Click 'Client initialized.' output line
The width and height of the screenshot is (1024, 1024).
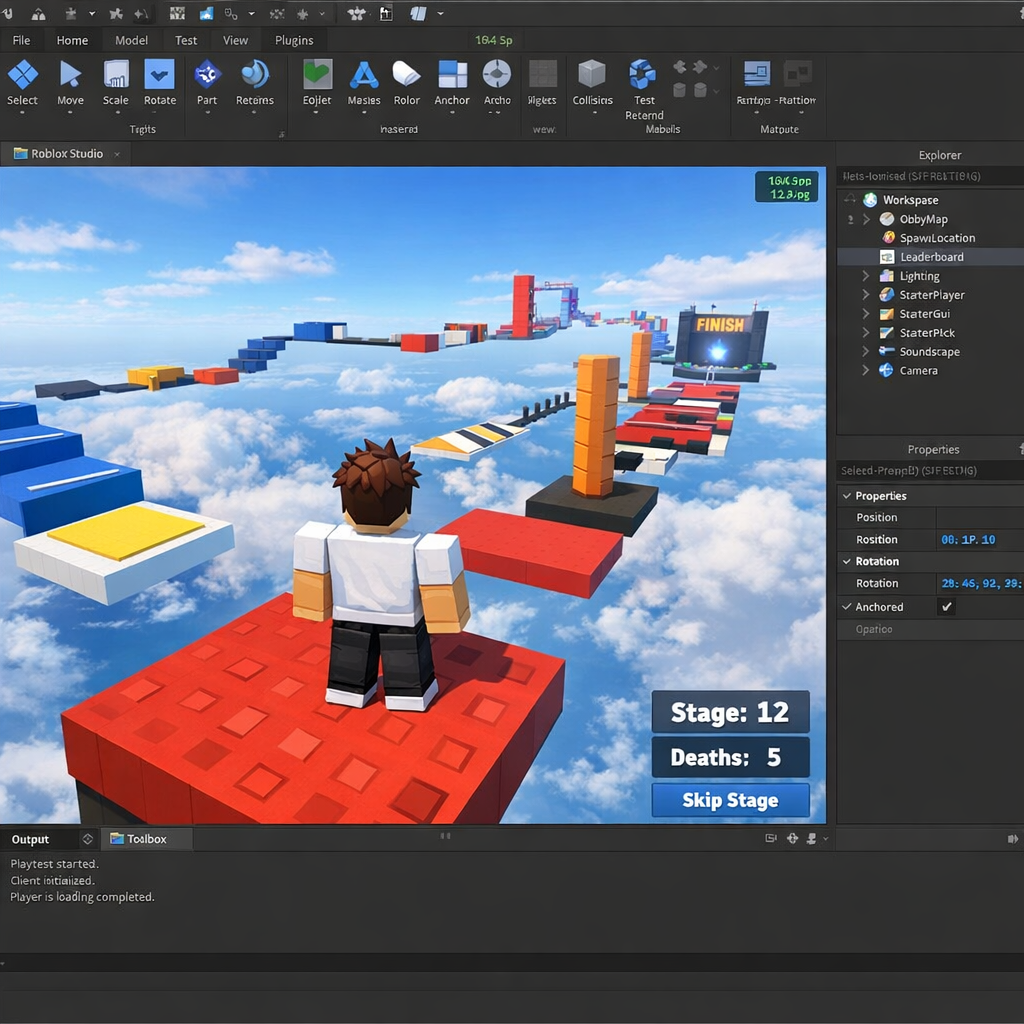52,880
